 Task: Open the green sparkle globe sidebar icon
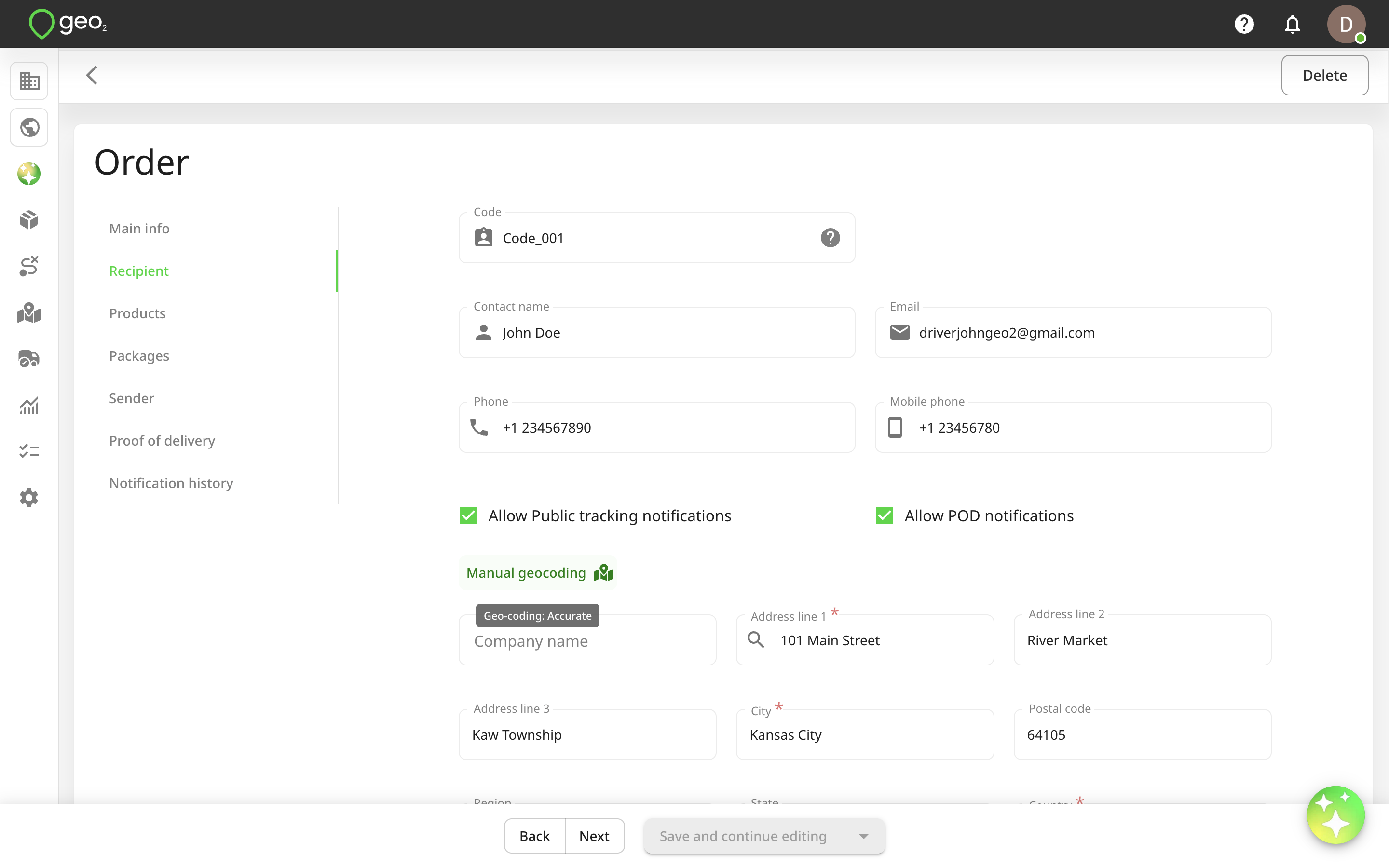pos(29,174)
